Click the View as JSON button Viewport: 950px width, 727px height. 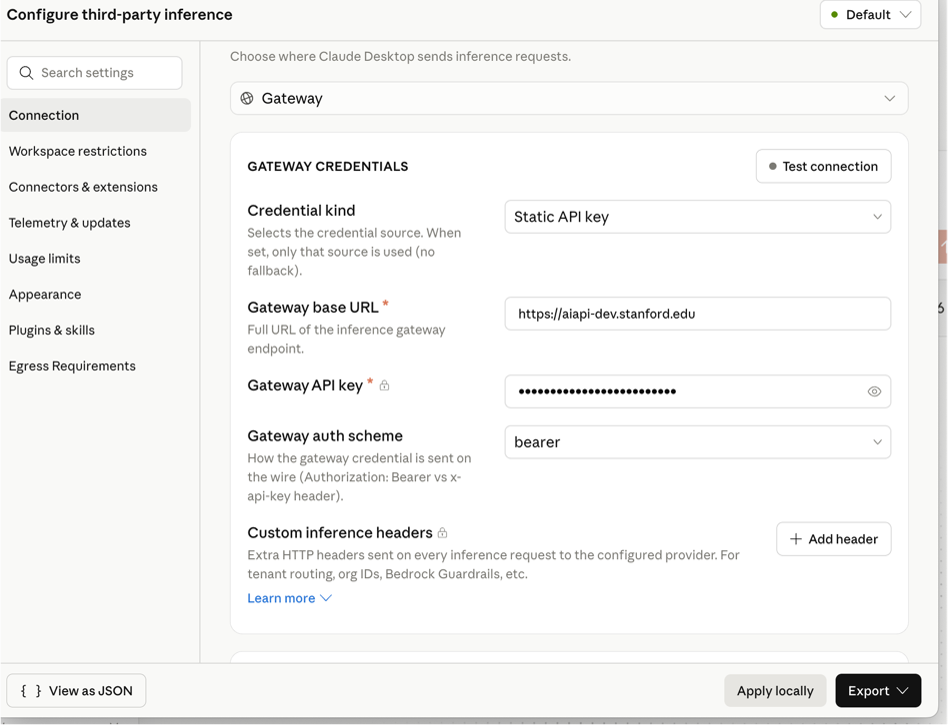[x=76, y=691]
